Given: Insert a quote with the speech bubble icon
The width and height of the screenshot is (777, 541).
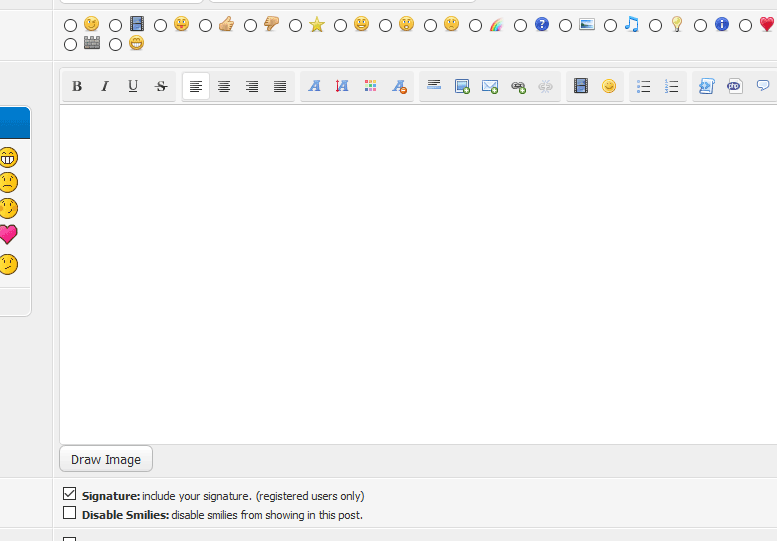Looking at the screenshot, I should click(x=763, y=87).
